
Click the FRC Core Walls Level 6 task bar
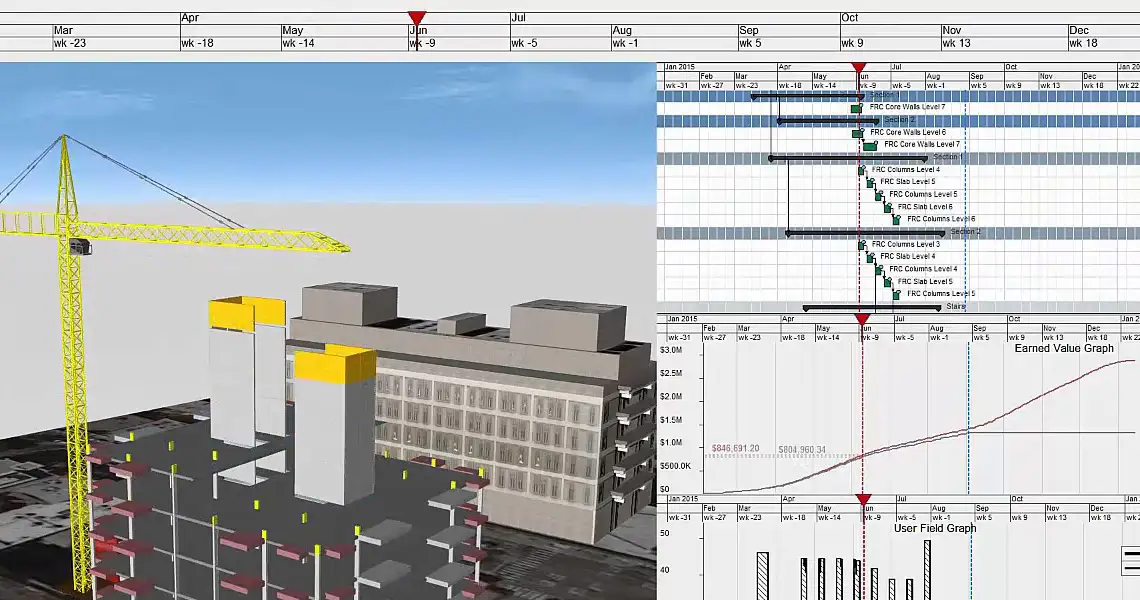coord(857,133)
